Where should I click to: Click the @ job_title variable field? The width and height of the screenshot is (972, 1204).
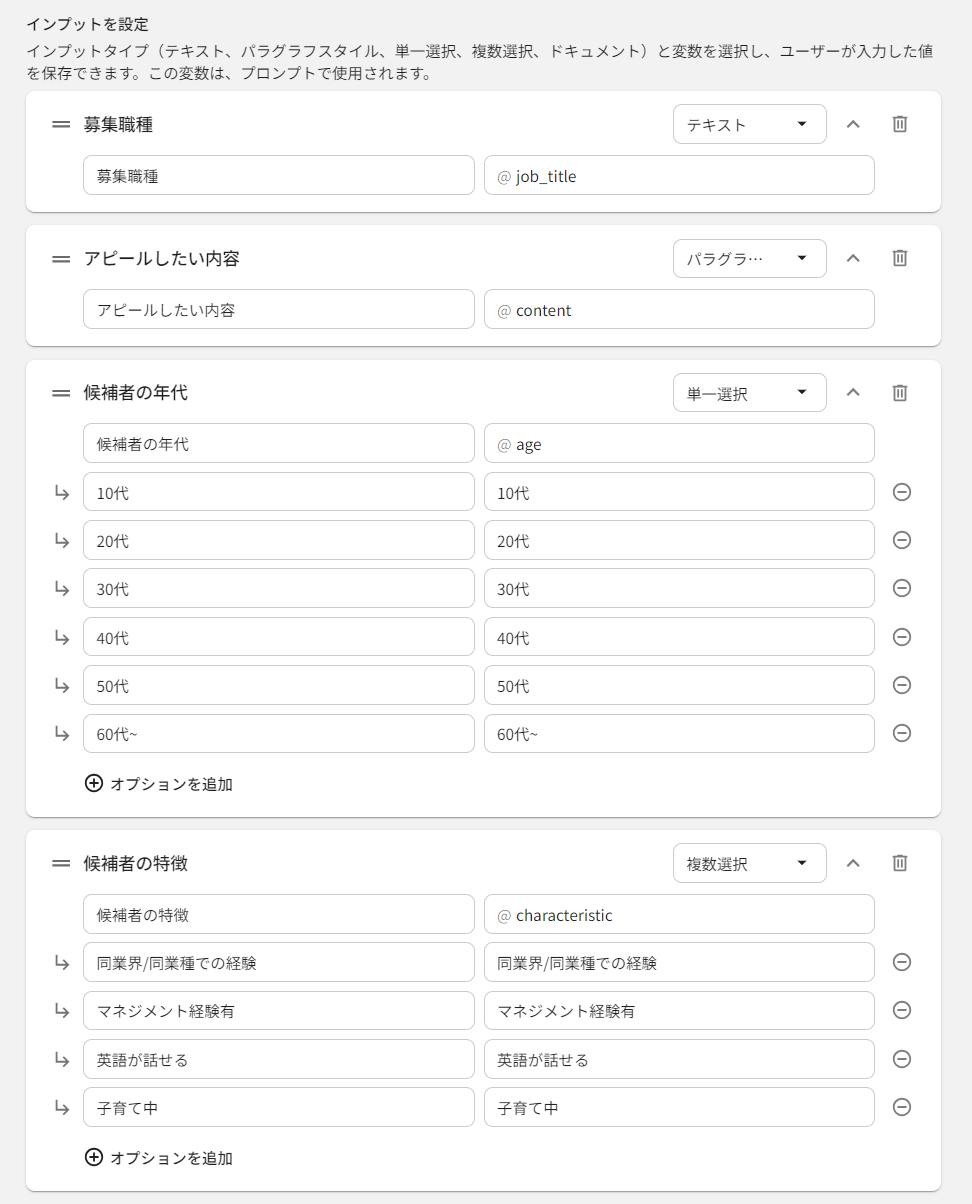click(679, 176)
